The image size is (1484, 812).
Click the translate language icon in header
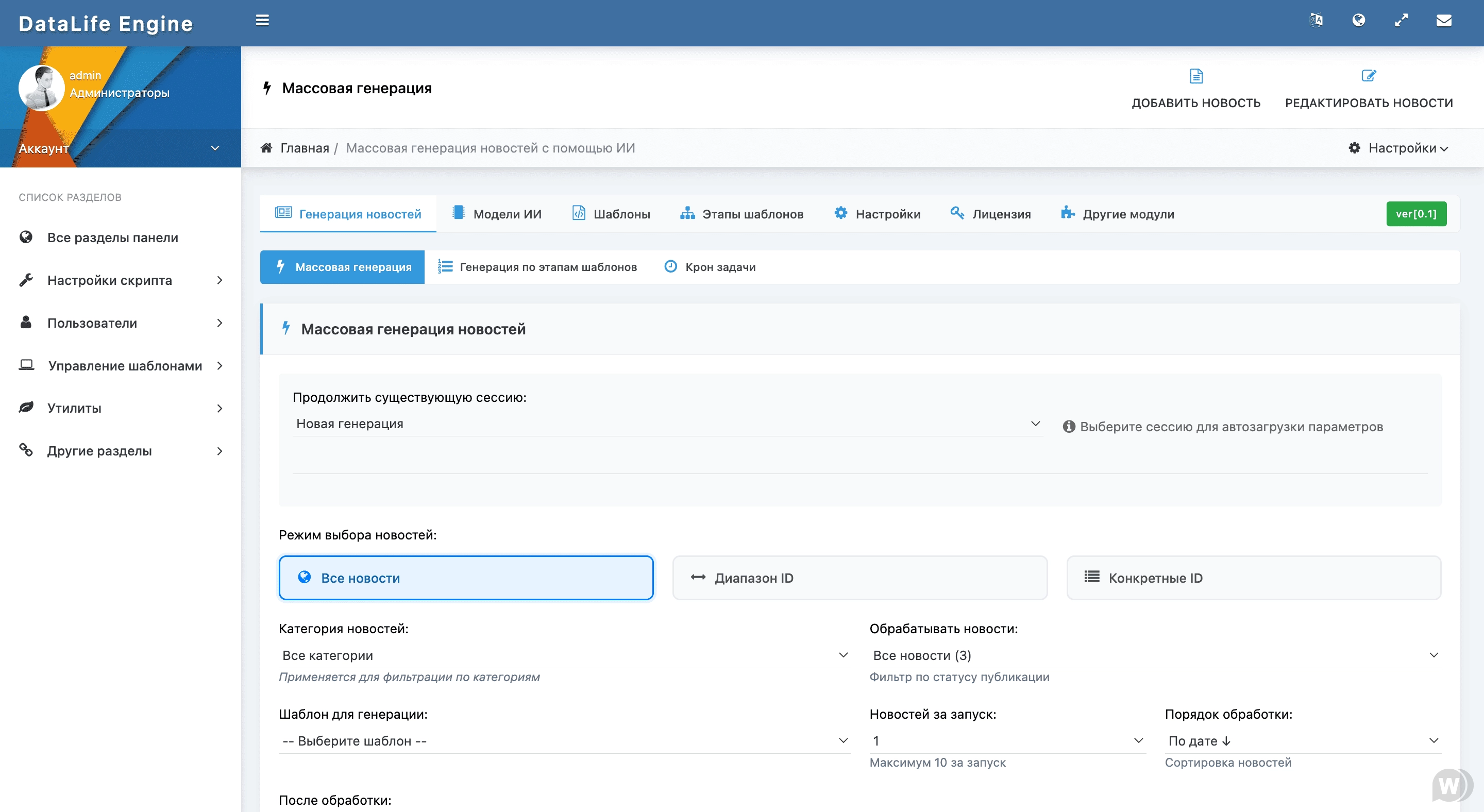click(1316, 21)
